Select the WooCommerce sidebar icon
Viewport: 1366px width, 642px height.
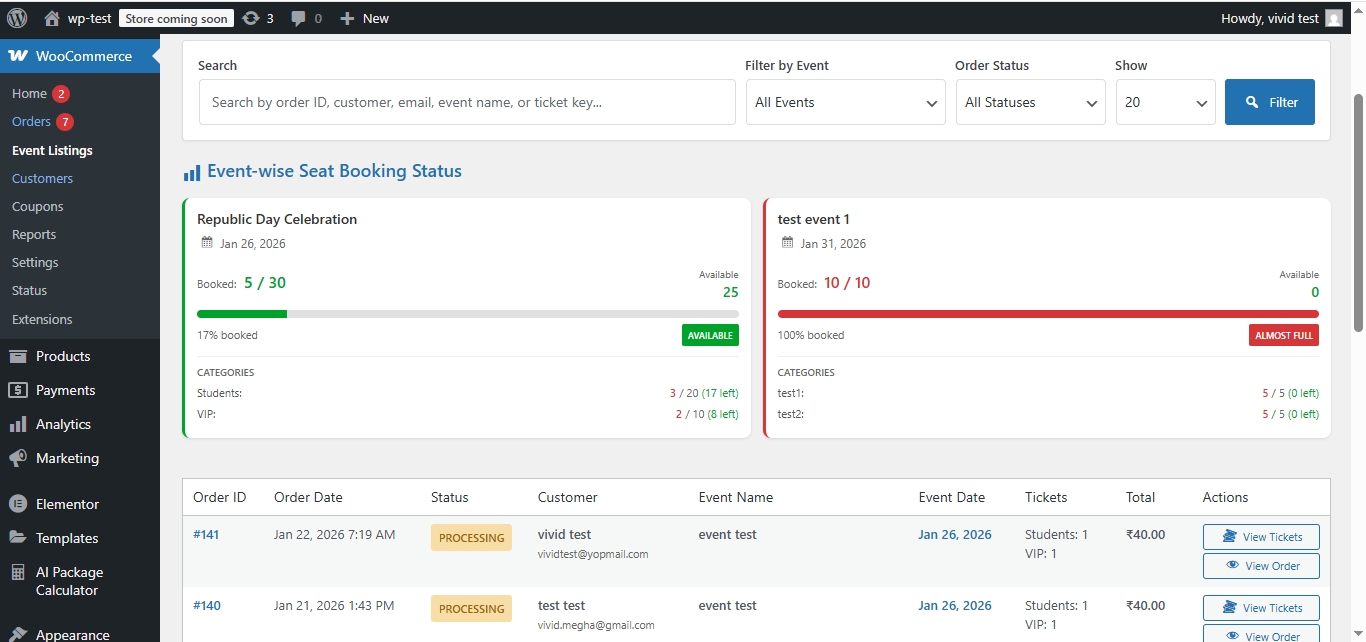tap(18, 55)
